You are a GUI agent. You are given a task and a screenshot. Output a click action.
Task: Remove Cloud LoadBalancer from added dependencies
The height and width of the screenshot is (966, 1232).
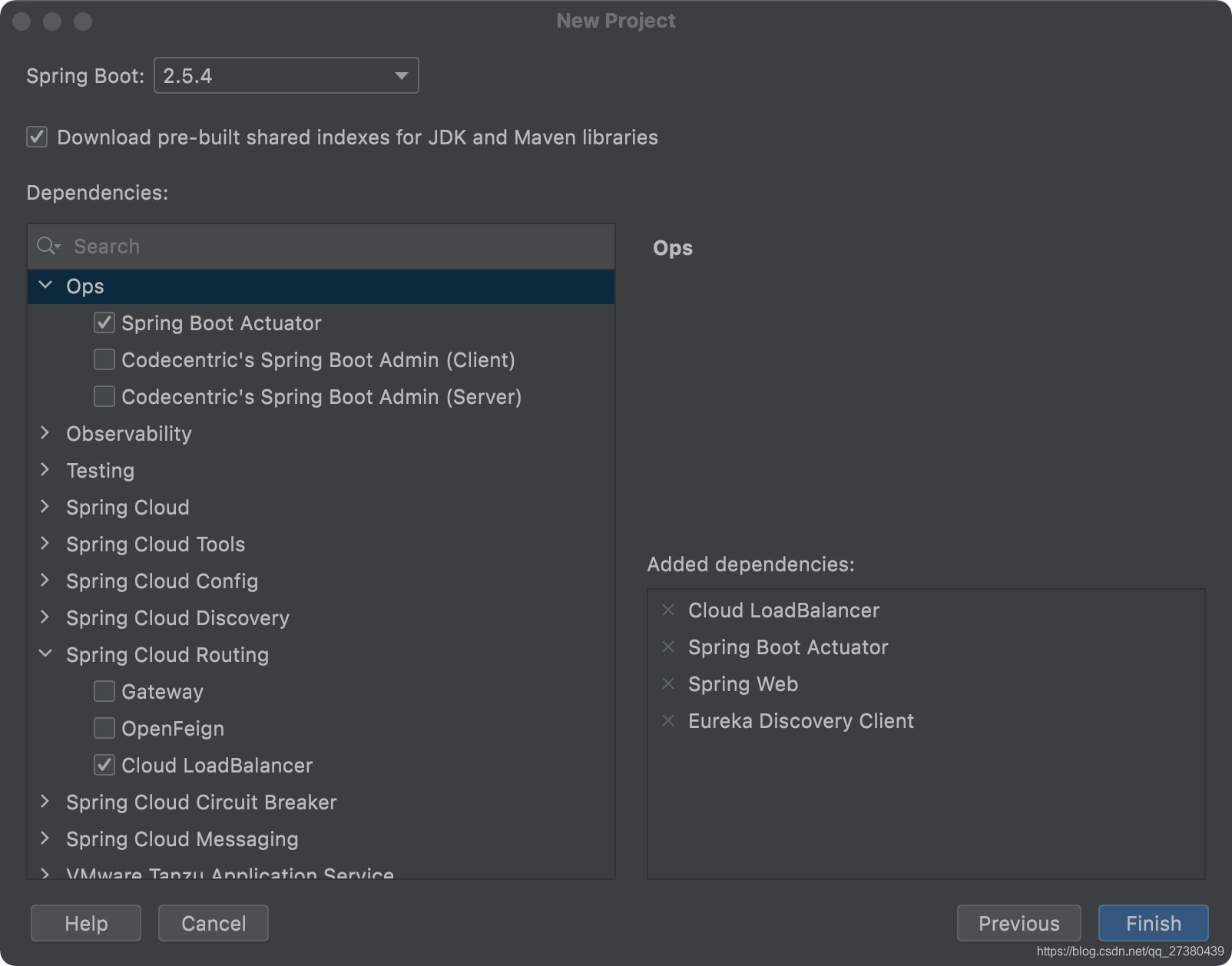[668, 610]
